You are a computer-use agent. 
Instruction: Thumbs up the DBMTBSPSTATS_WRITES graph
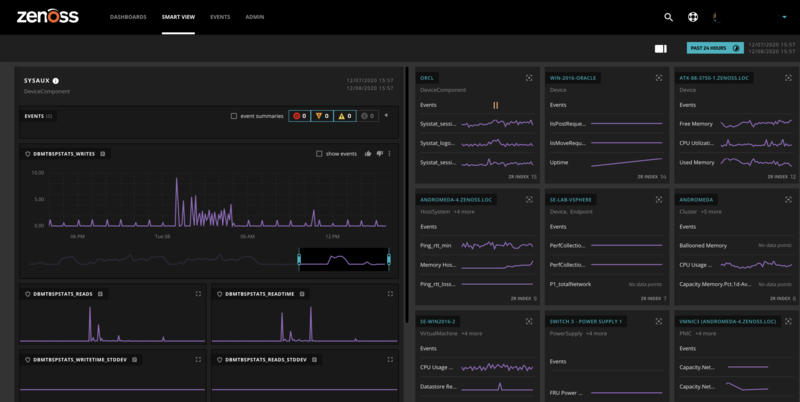tap(368, 154)
